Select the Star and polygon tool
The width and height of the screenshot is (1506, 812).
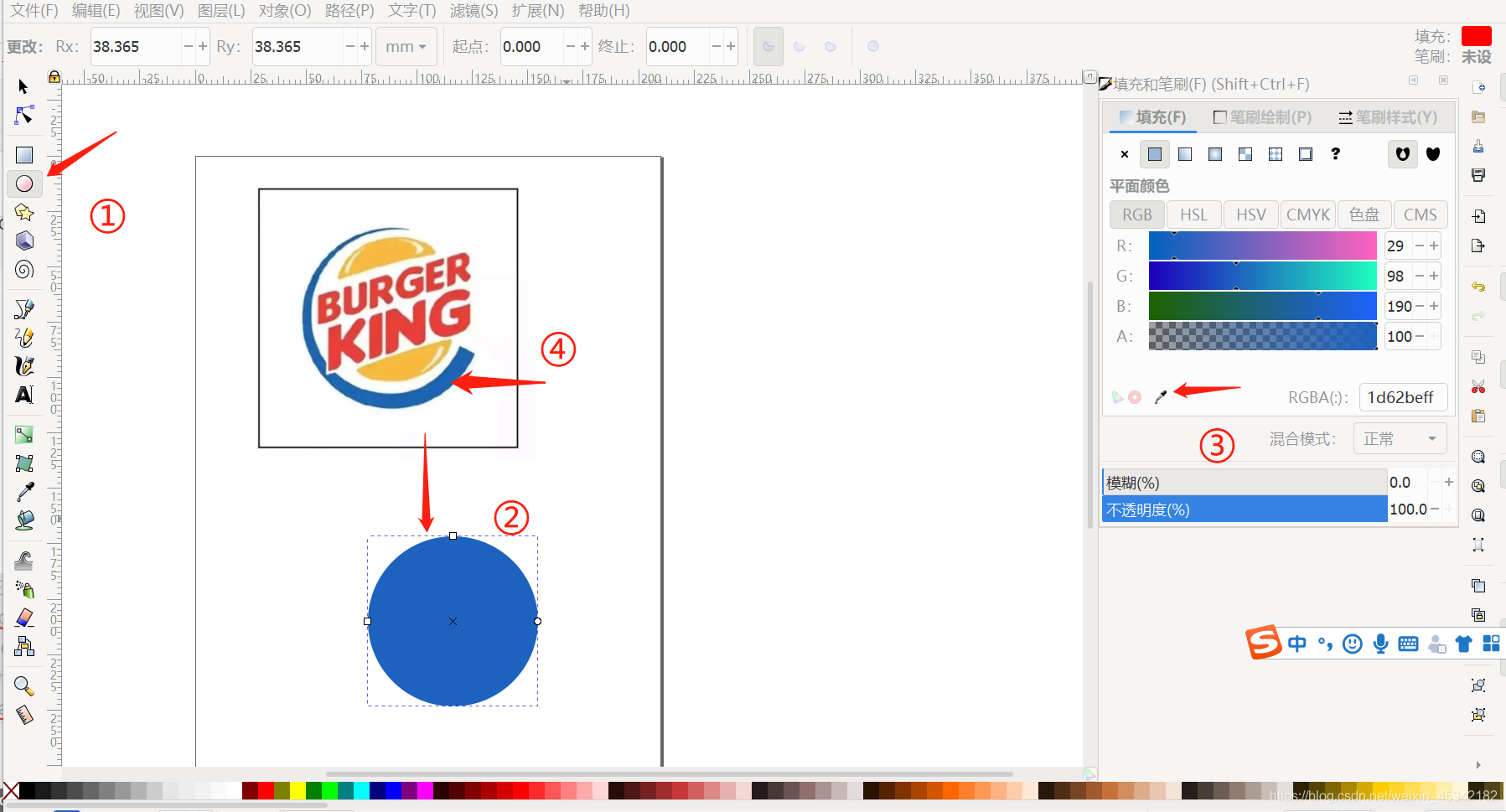click(x=24, y=212)
